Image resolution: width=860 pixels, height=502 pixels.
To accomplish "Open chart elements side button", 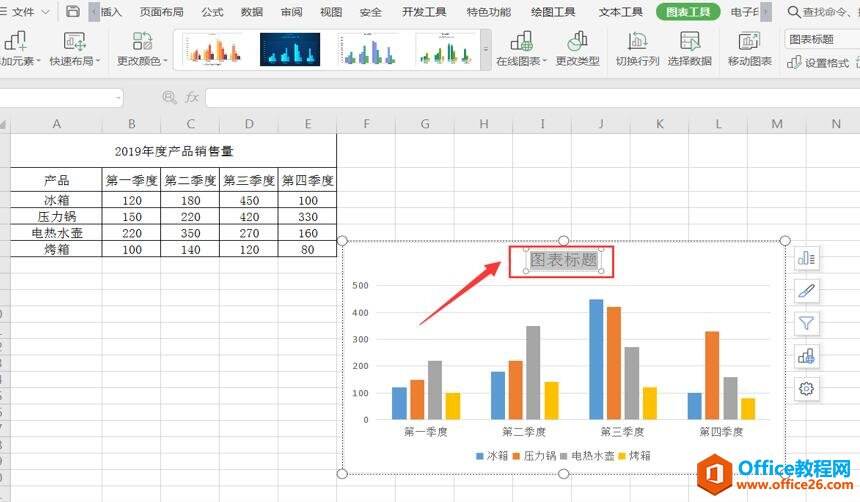I will pos(806,258).
